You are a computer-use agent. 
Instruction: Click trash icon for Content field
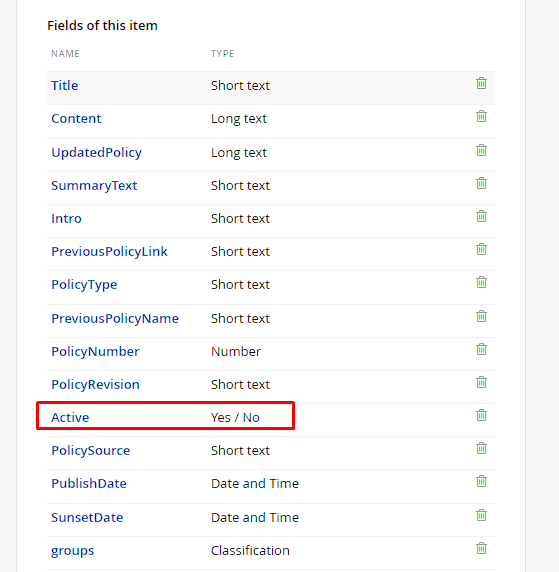coord(481,116)
